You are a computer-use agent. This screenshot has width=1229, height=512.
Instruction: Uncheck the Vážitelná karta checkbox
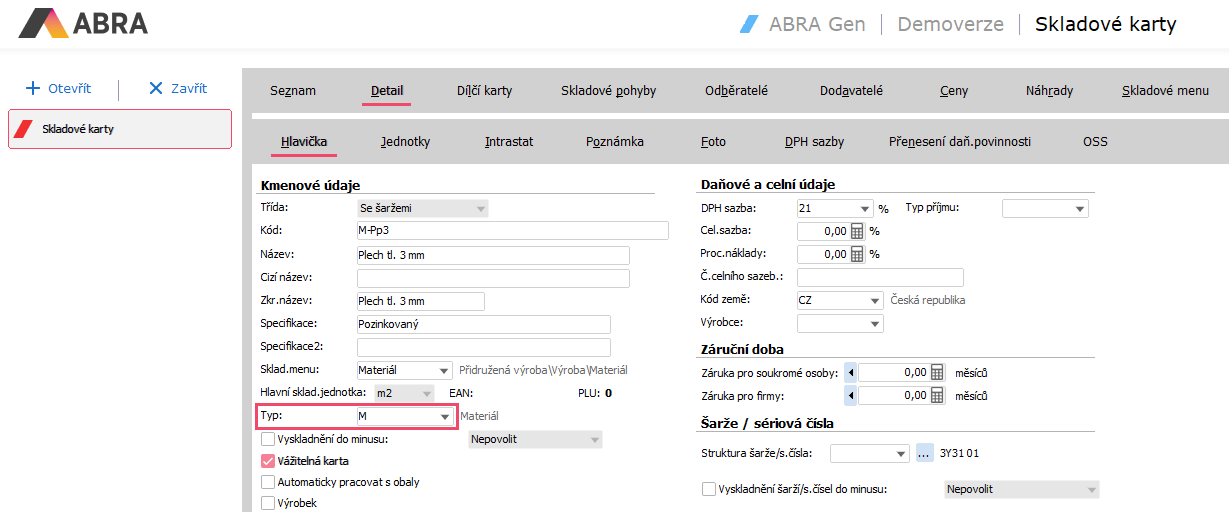click(x=268, y=461)
